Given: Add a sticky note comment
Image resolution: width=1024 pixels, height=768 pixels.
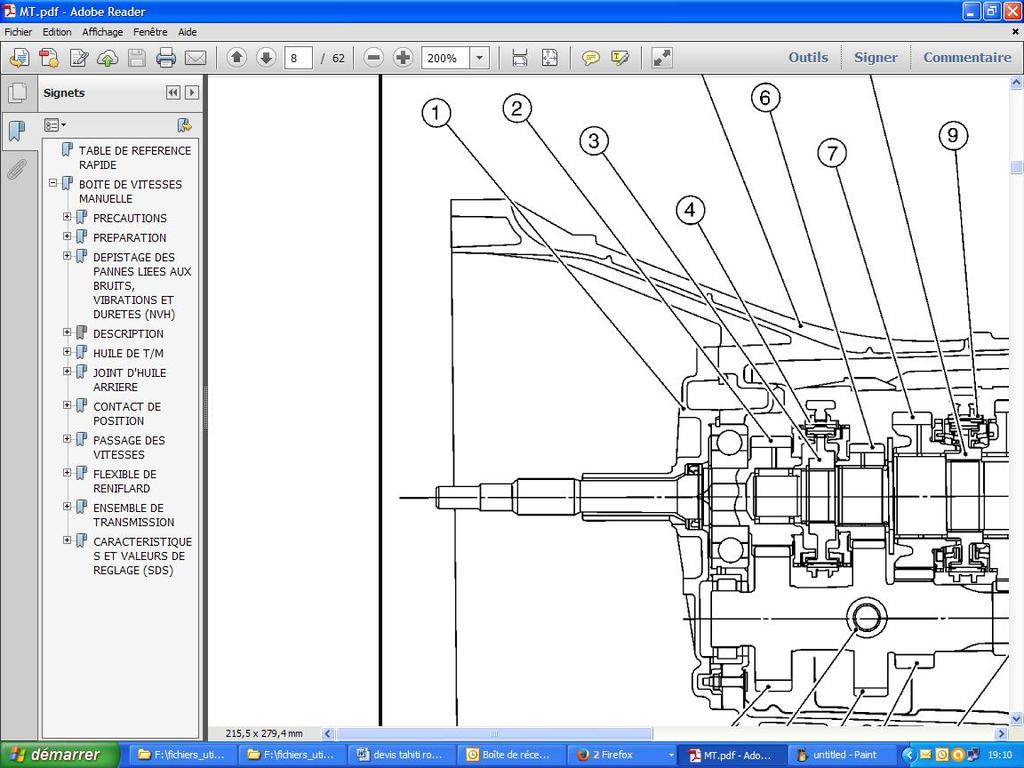Looking at the screenshot, I should click(x=591, y=58).
